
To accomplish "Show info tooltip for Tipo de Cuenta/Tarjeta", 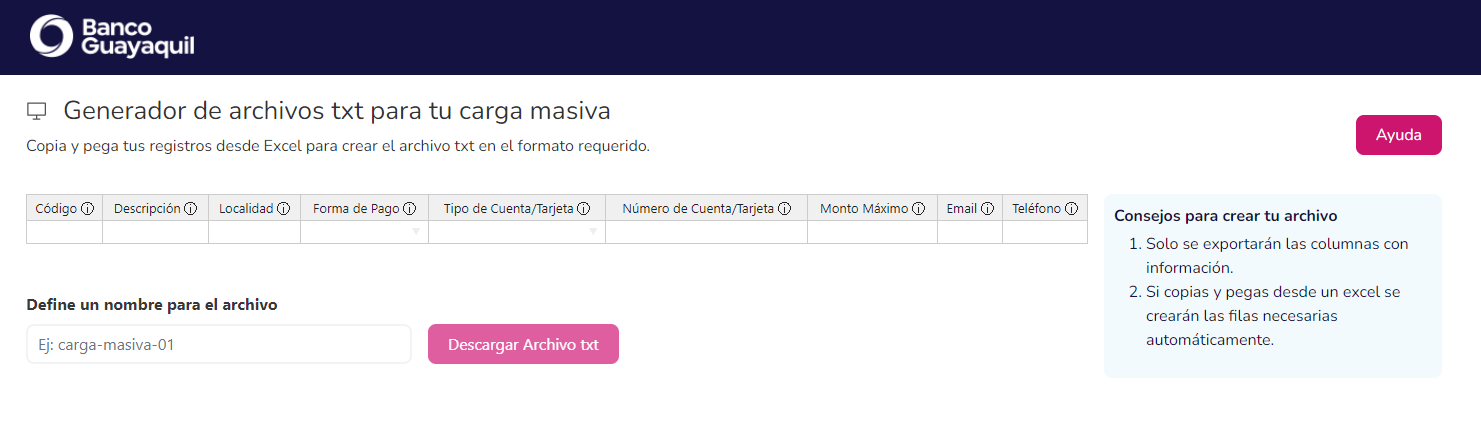I will [x=584, y=209].
